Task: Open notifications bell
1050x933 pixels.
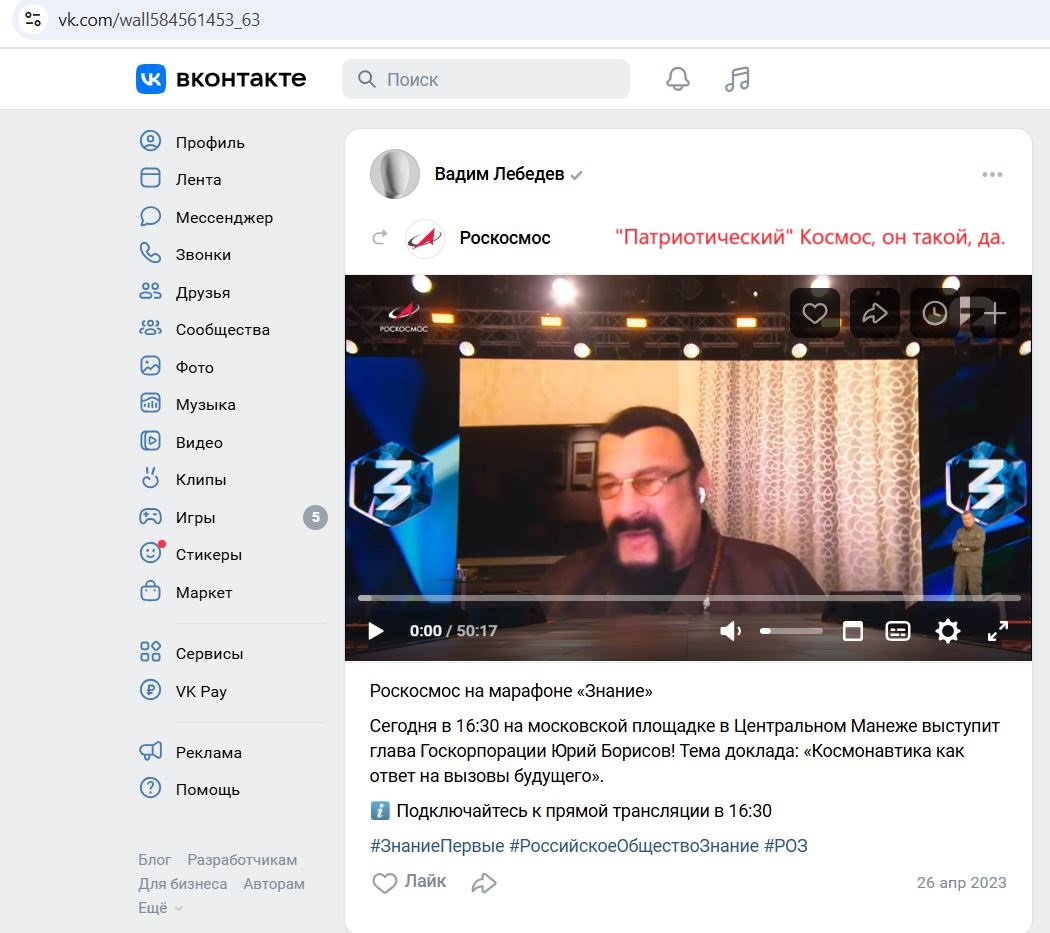Action: [678, 79]
